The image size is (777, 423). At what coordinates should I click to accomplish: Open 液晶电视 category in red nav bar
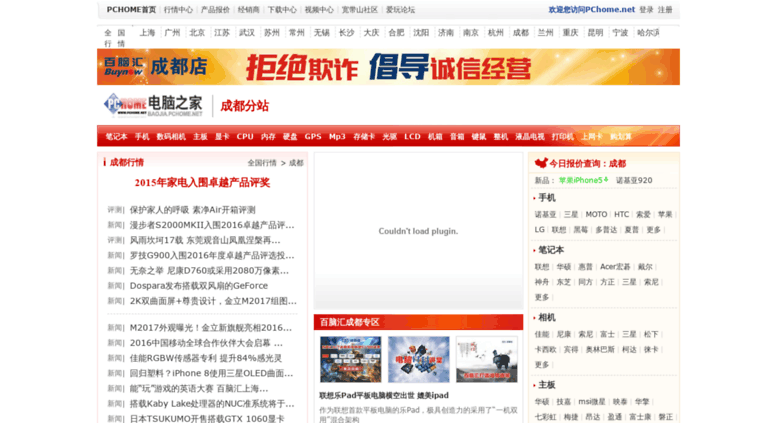tap(530, 137)
